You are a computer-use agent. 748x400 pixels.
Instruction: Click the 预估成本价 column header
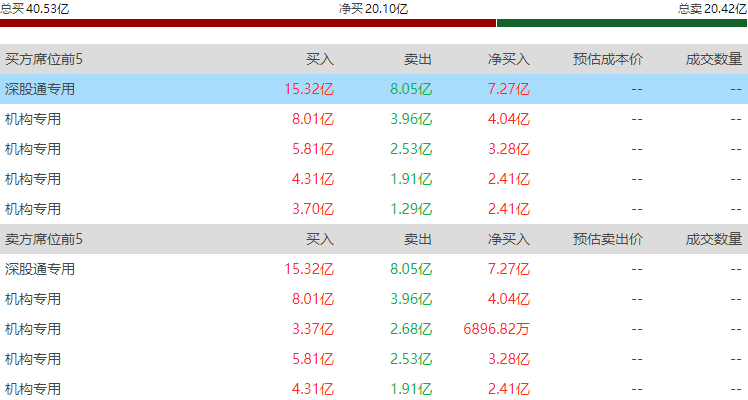(608, 59)
